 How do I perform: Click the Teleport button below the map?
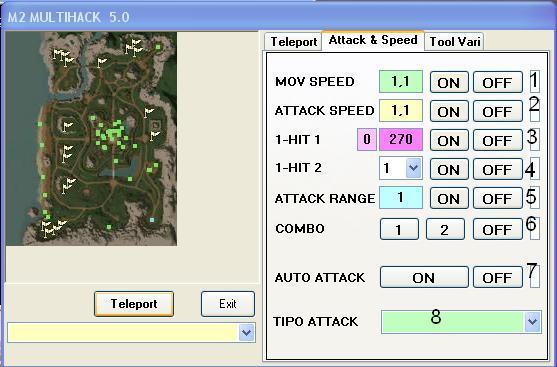click(x=134, y=304)
